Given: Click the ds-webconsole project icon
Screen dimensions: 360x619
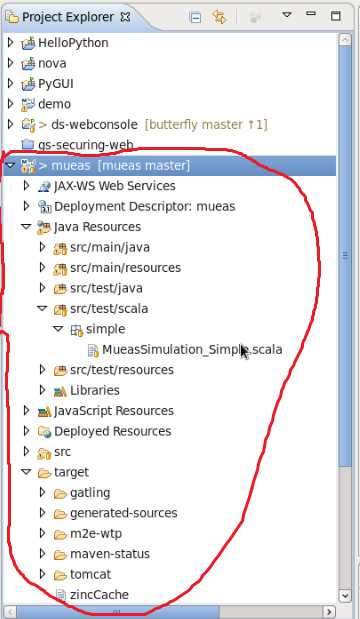Looking at the screenshot, I should pos(28,125).
